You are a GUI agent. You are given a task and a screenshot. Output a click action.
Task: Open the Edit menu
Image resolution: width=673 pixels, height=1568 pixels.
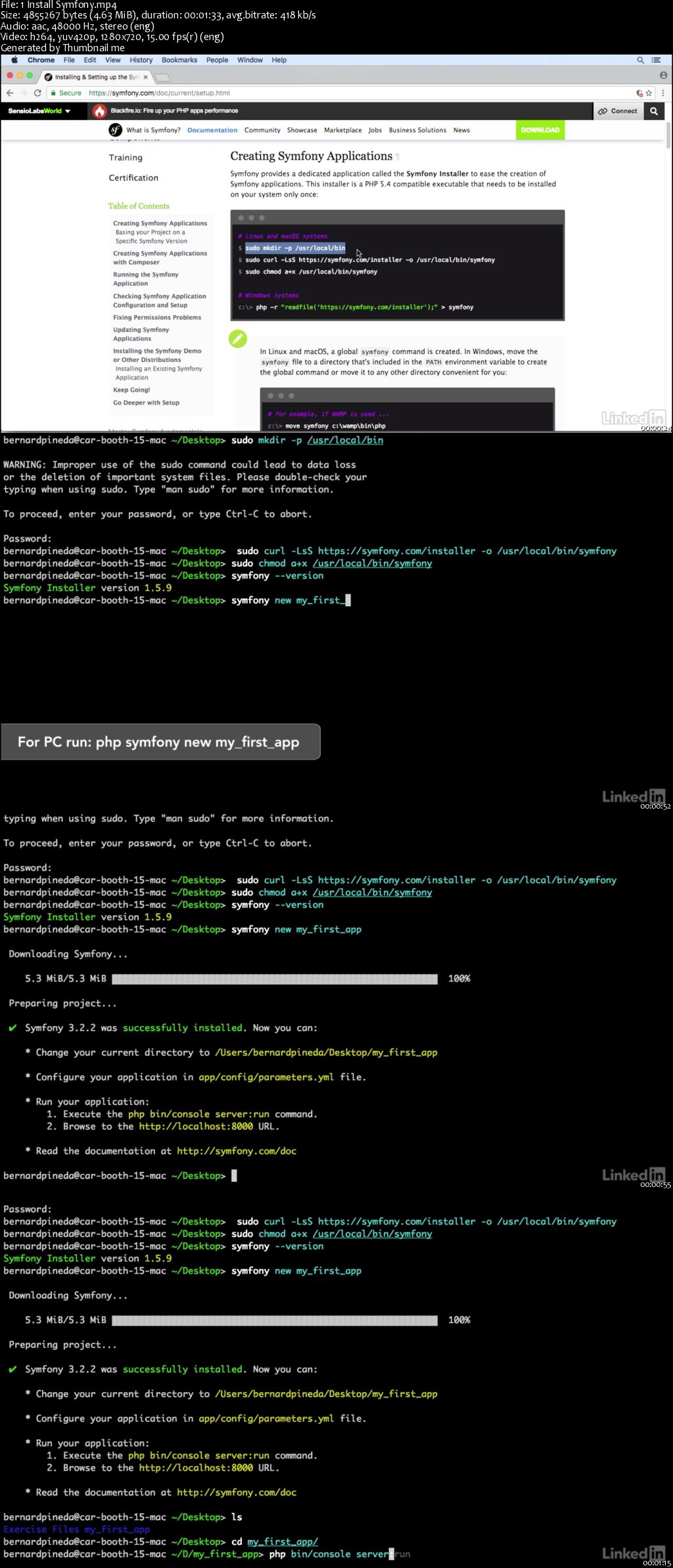tap(90, 60)
